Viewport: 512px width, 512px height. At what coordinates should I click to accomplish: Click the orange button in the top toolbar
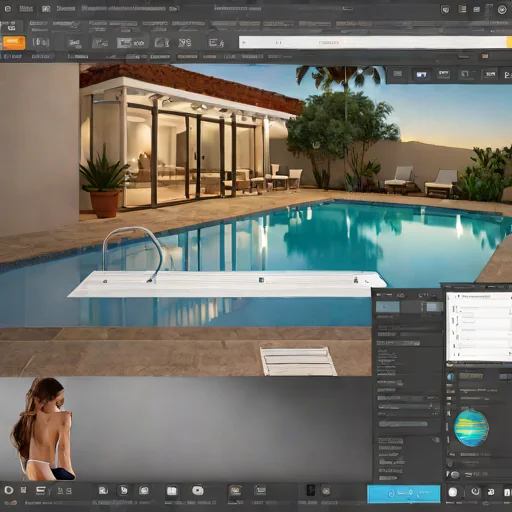(14, 42)
